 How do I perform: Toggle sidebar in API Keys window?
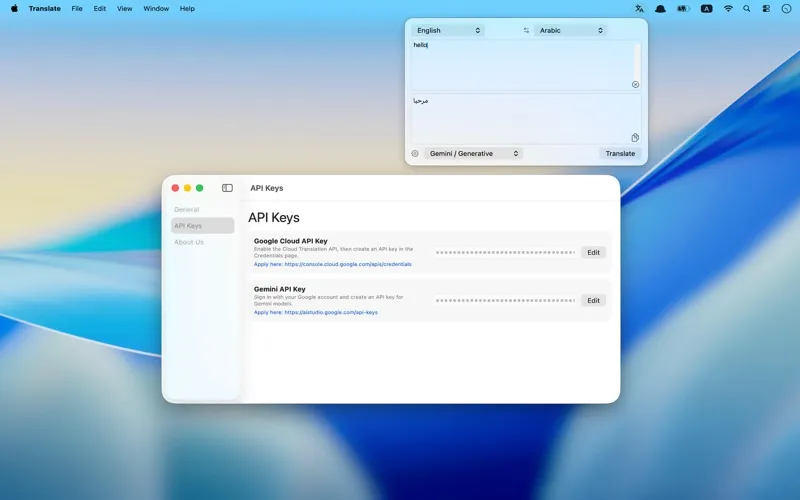click(228, 188)
